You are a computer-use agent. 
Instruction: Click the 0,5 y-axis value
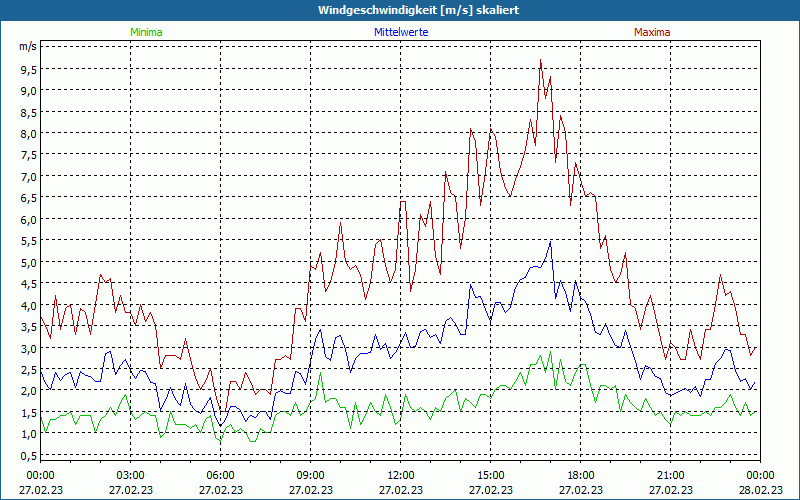click(29, 455)
